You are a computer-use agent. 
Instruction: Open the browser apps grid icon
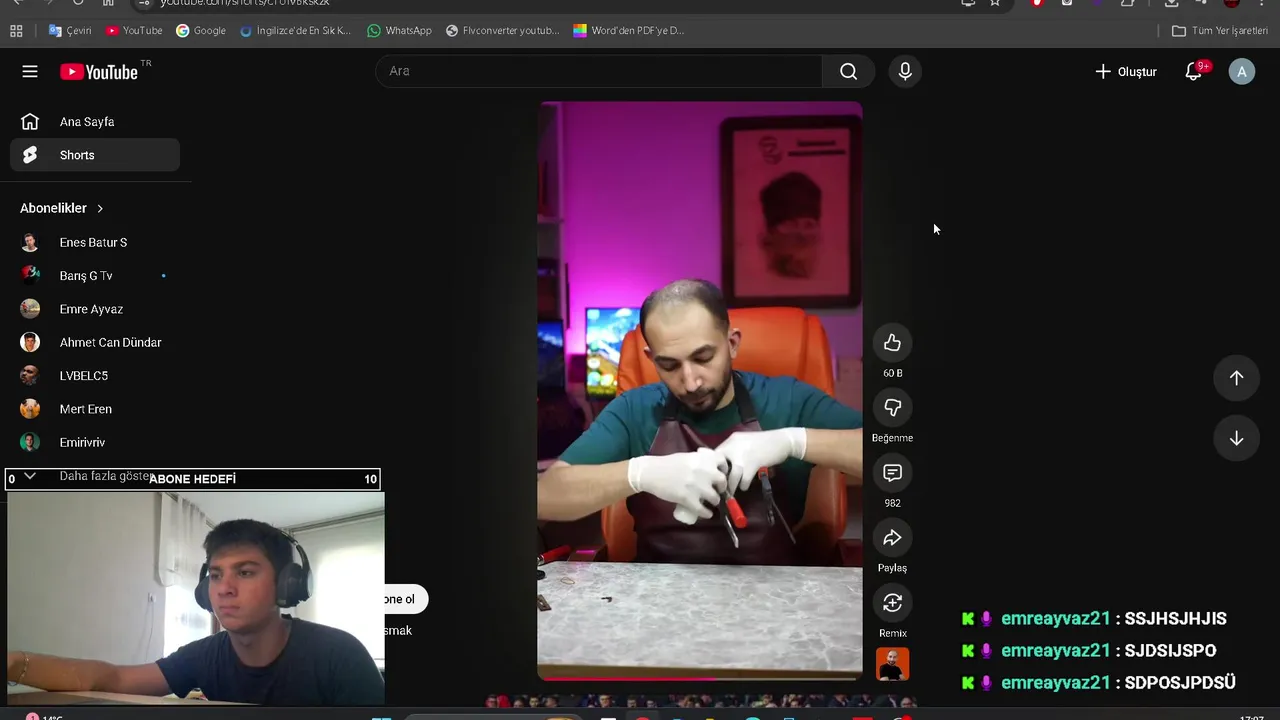16,30
